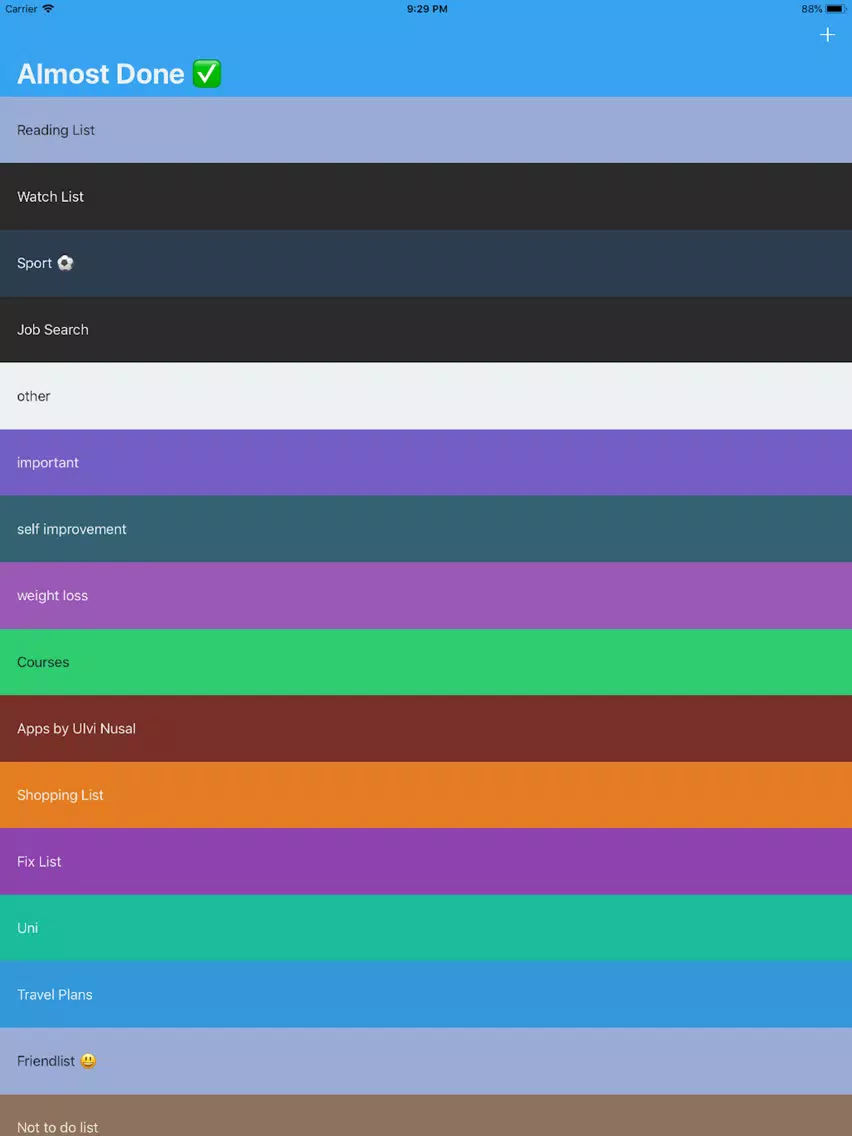Open the 'important' list
This screenshot has width=852, height=1136.
426,462
